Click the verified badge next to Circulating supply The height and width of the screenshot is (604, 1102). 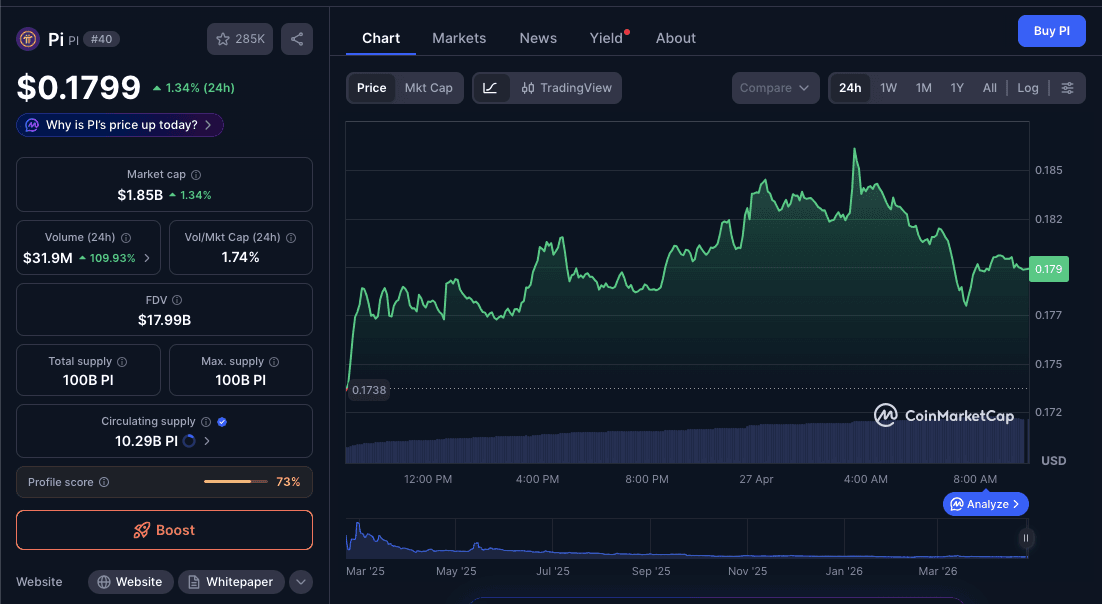point(222,421)
